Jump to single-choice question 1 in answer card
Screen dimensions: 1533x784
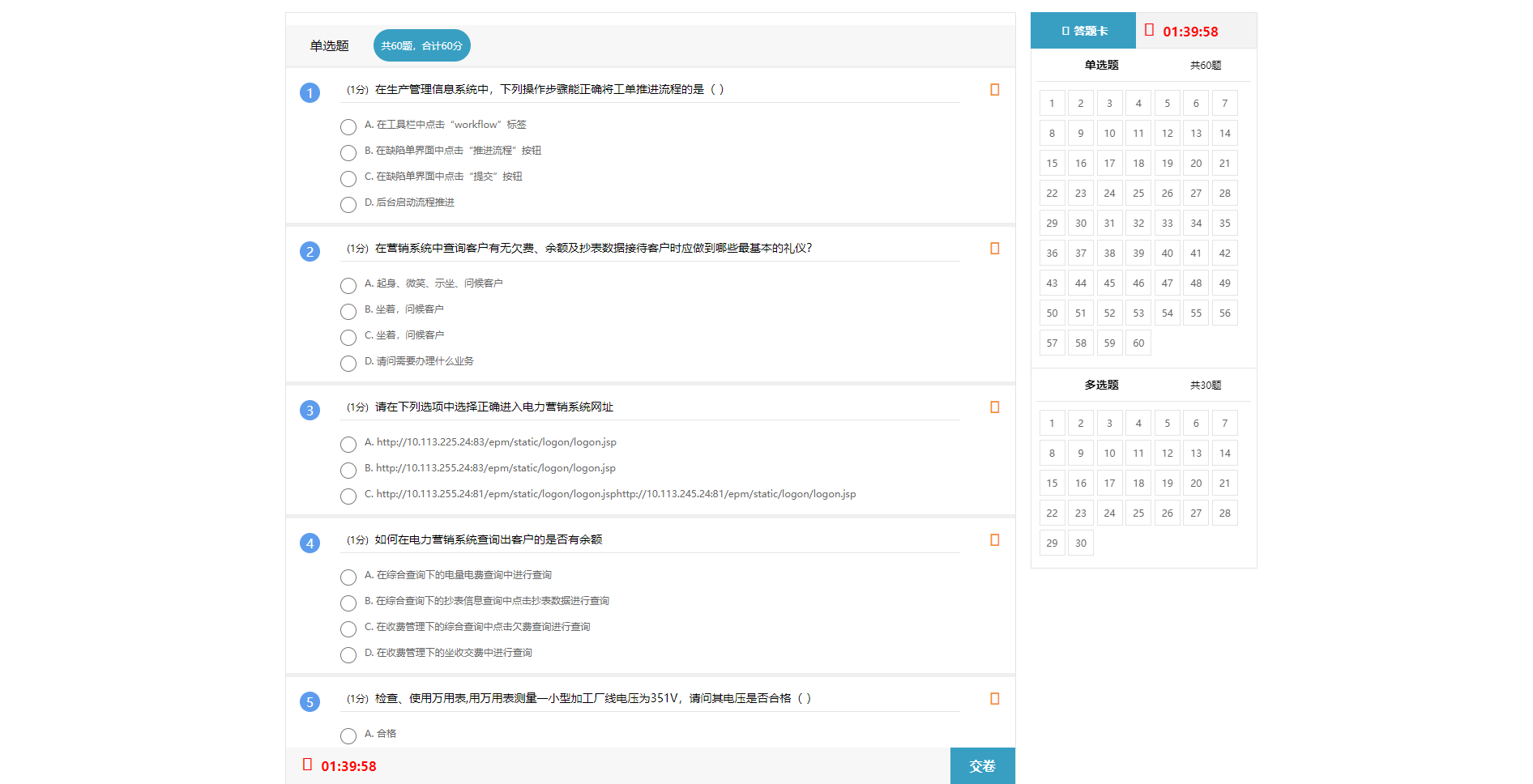pos(1052,103)
